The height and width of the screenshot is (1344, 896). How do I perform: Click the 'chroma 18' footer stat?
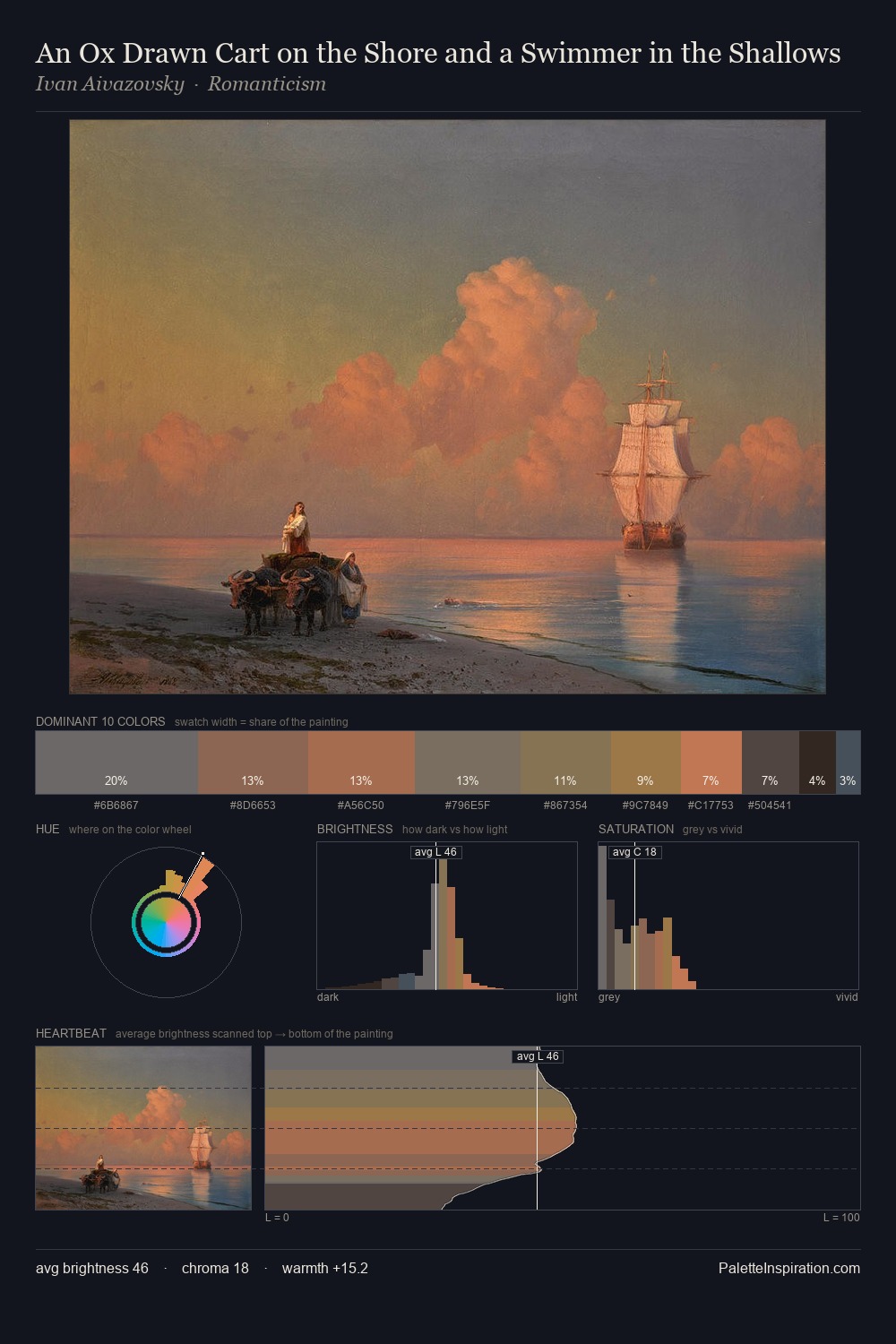(215, 1269)
